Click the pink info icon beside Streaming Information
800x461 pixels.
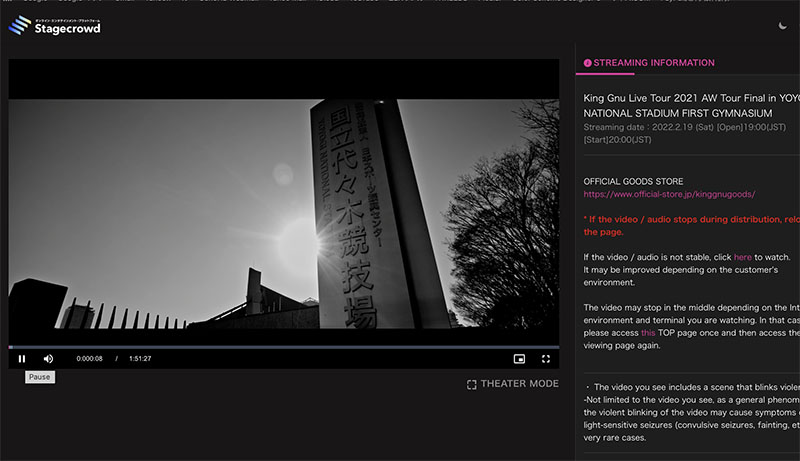[x=587, y=63]
